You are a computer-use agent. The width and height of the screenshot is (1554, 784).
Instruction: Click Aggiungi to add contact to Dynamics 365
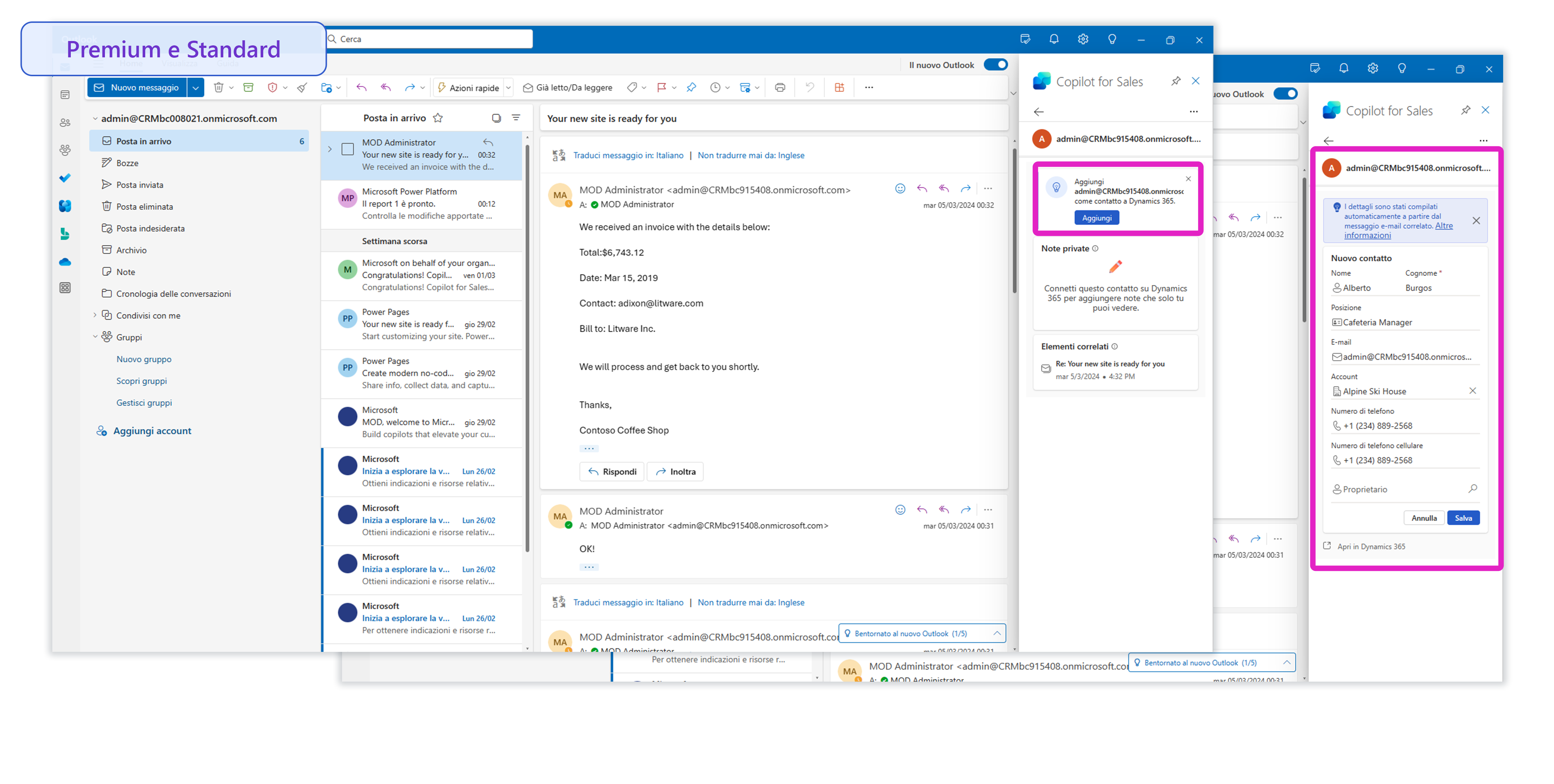1097,218
